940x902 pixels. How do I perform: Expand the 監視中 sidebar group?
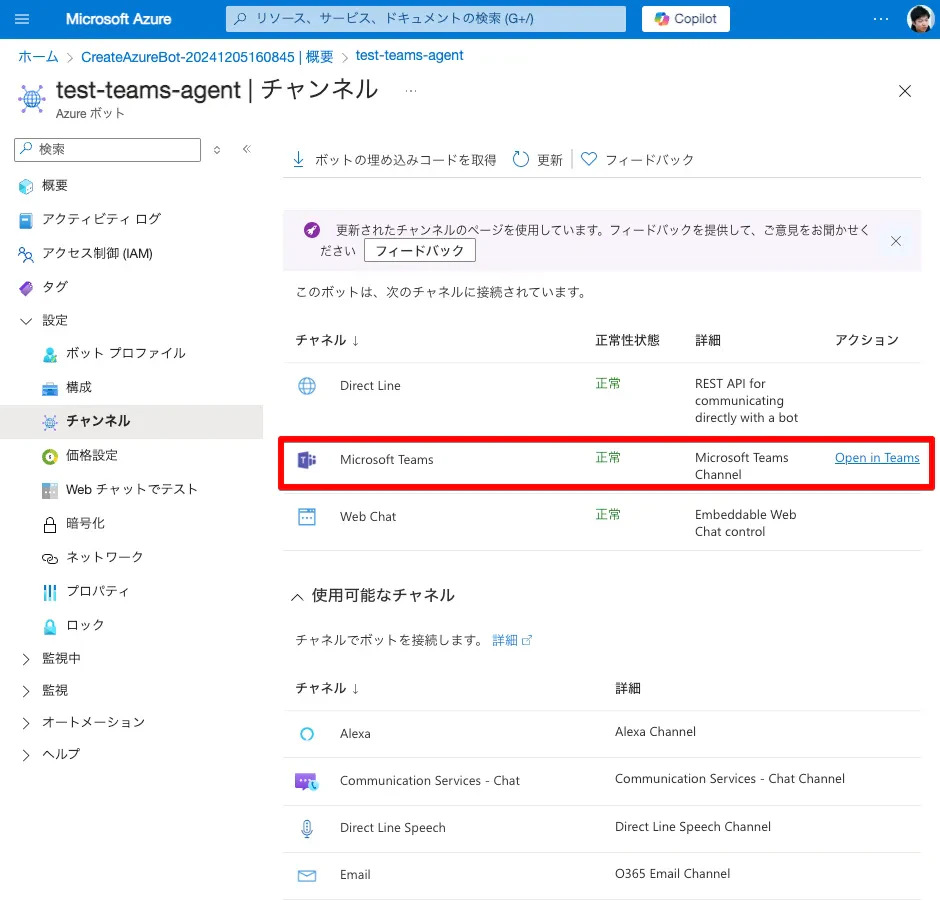click(x=26, y=659)
